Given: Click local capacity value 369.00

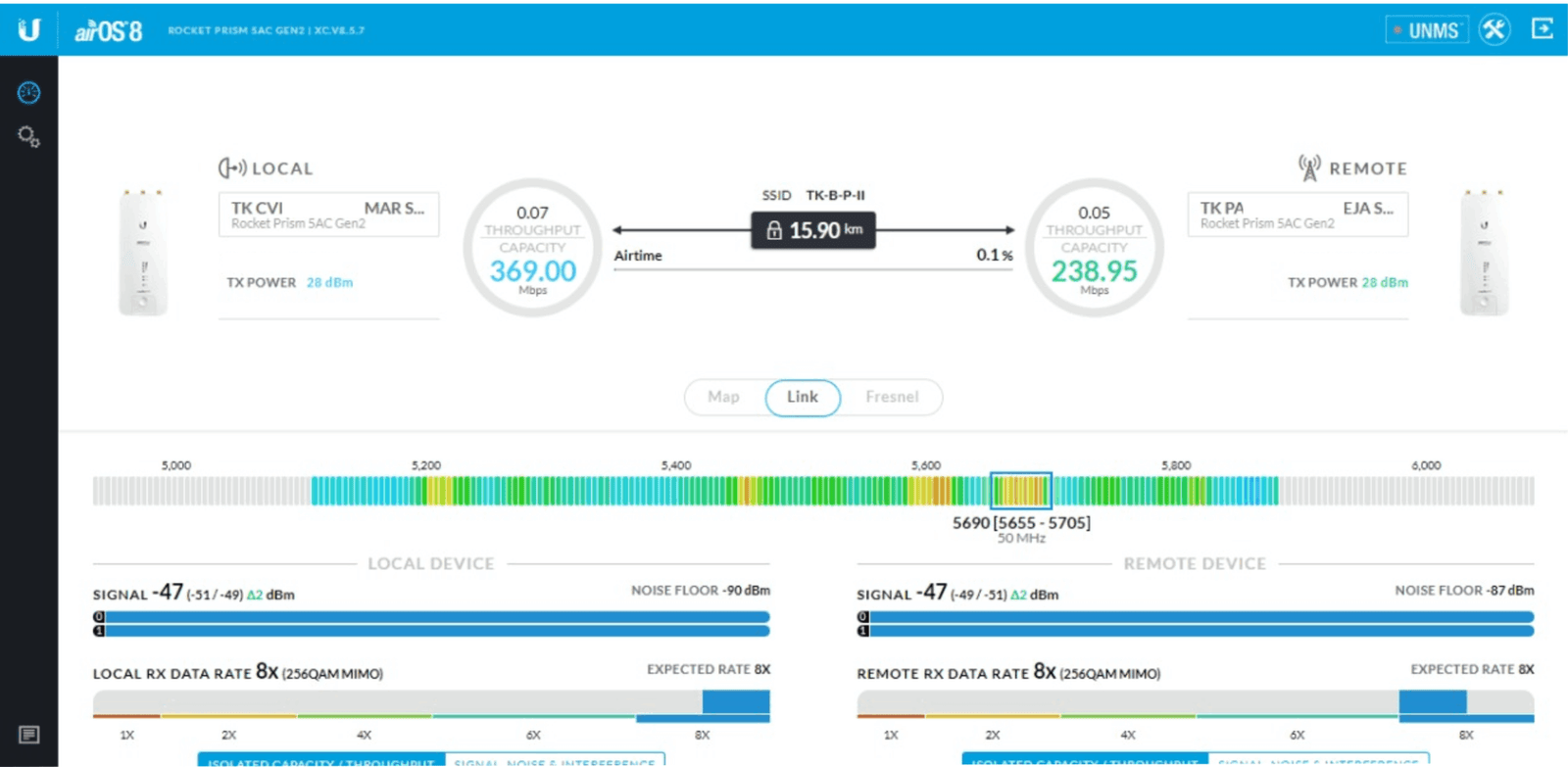Looking at the screenshot, I should [x=533, y=270].
